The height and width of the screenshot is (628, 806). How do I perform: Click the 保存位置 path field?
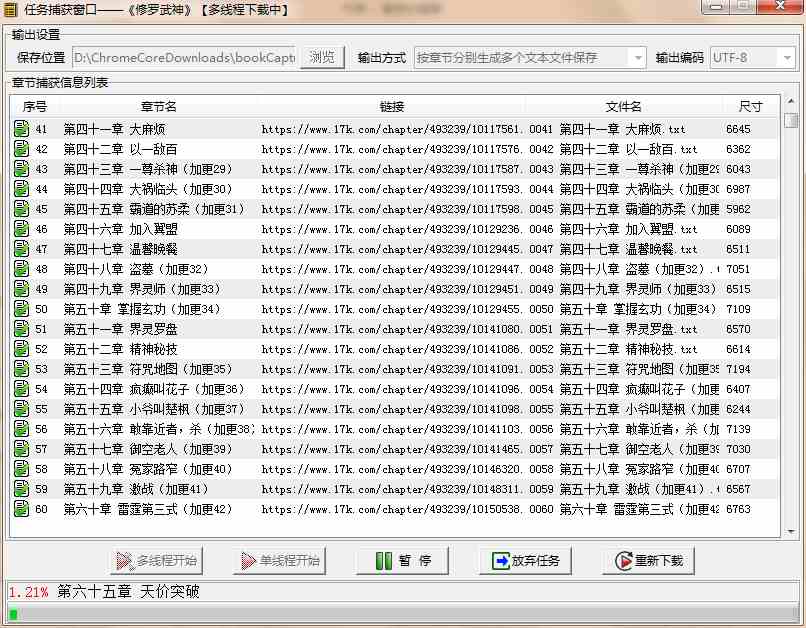coord(184,58)
